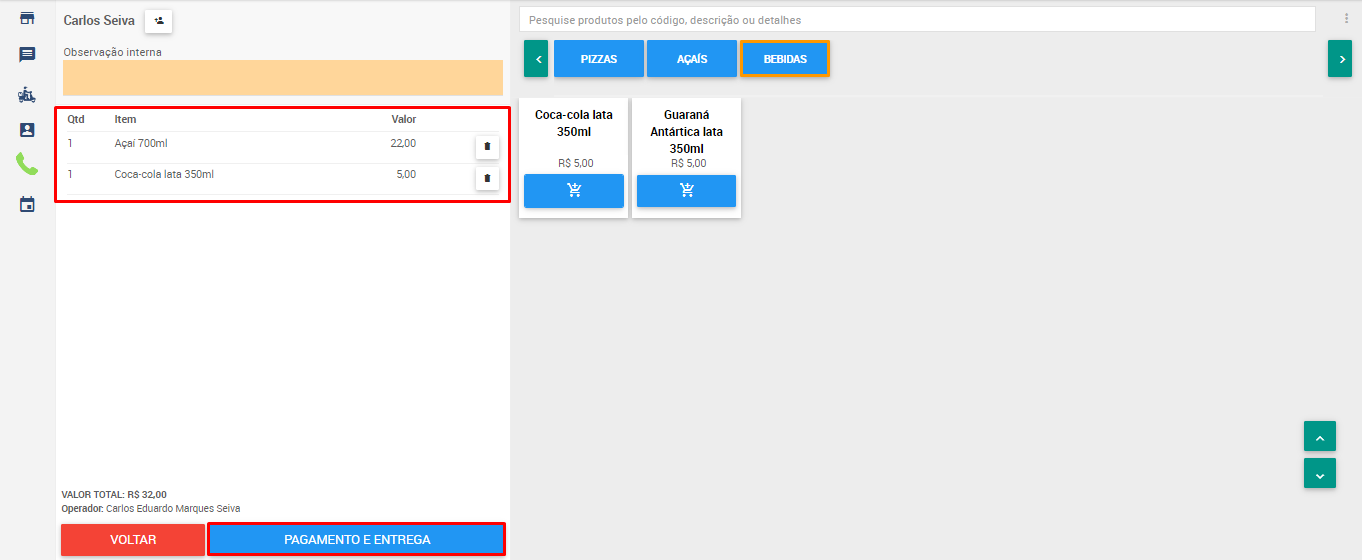Open the chat messages sidebar icon
This screenshot has height=560, width=1362.
tap(27, 55)
